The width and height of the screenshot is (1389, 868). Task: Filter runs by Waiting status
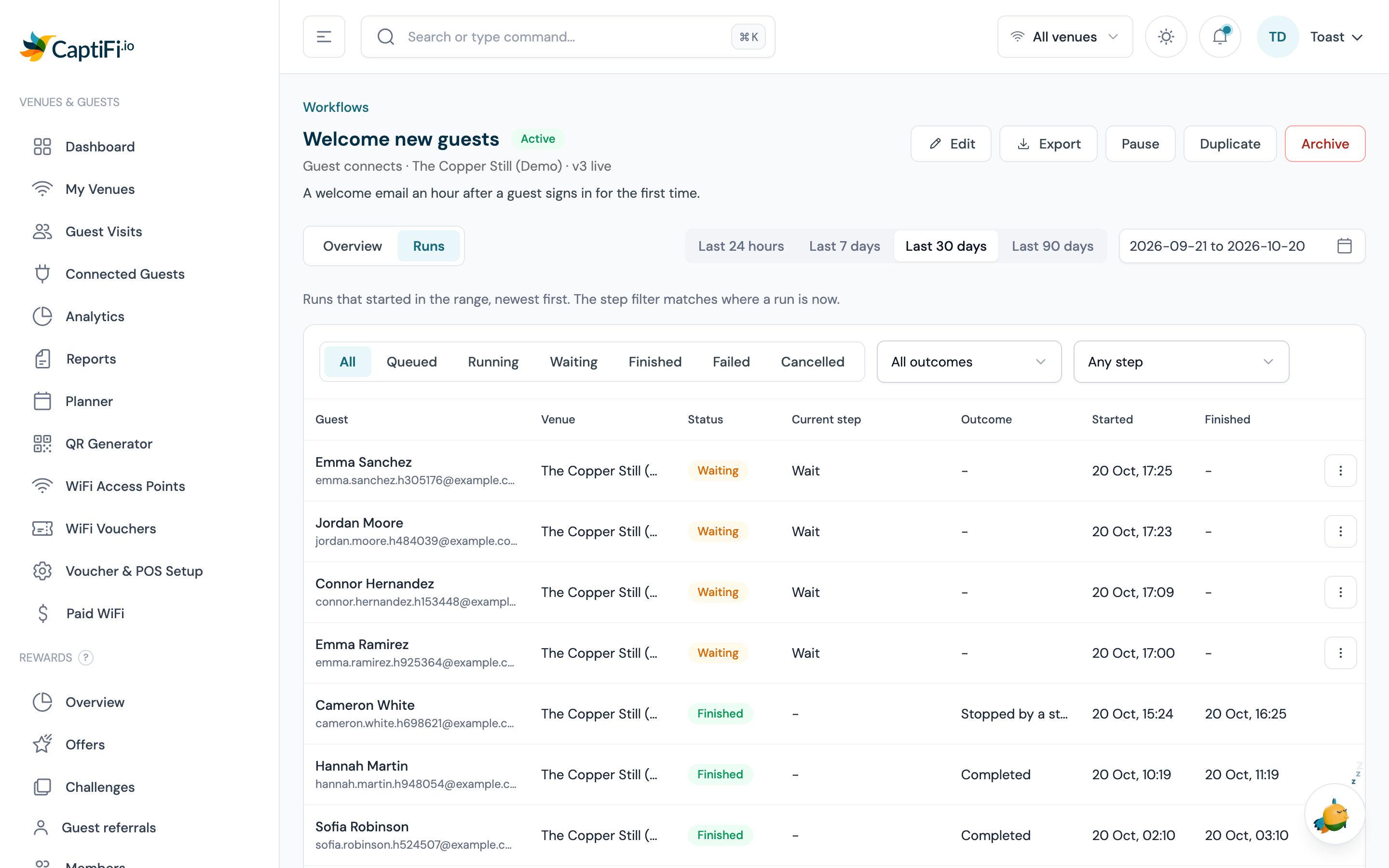coord(573,362)
